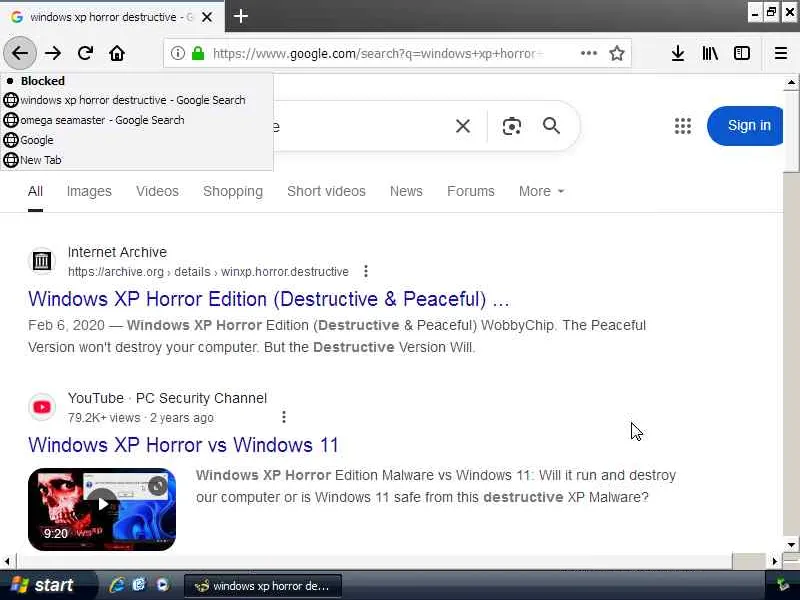
Task: Bookmark this page with the star icon
Action: tap(617, 53)
